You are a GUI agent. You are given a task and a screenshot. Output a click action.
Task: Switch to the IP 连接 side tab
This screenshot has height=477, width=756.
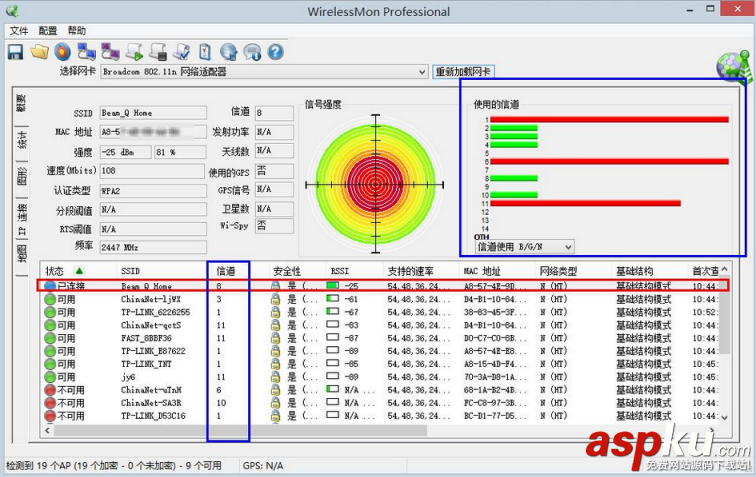pyautogui.click(x=22, y=219)
